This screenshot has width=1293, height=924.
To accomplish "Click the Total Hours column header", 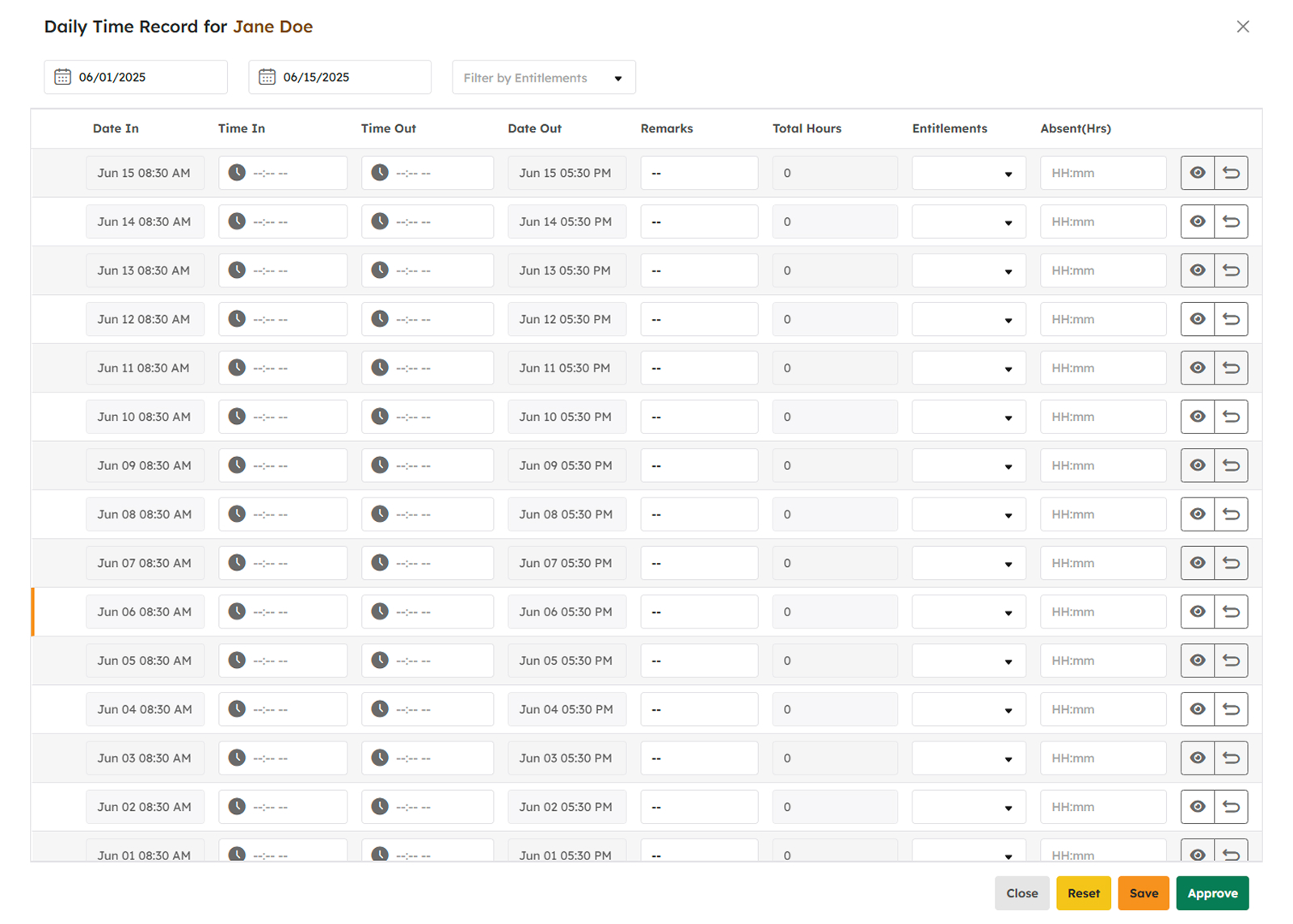I will 807,128.
